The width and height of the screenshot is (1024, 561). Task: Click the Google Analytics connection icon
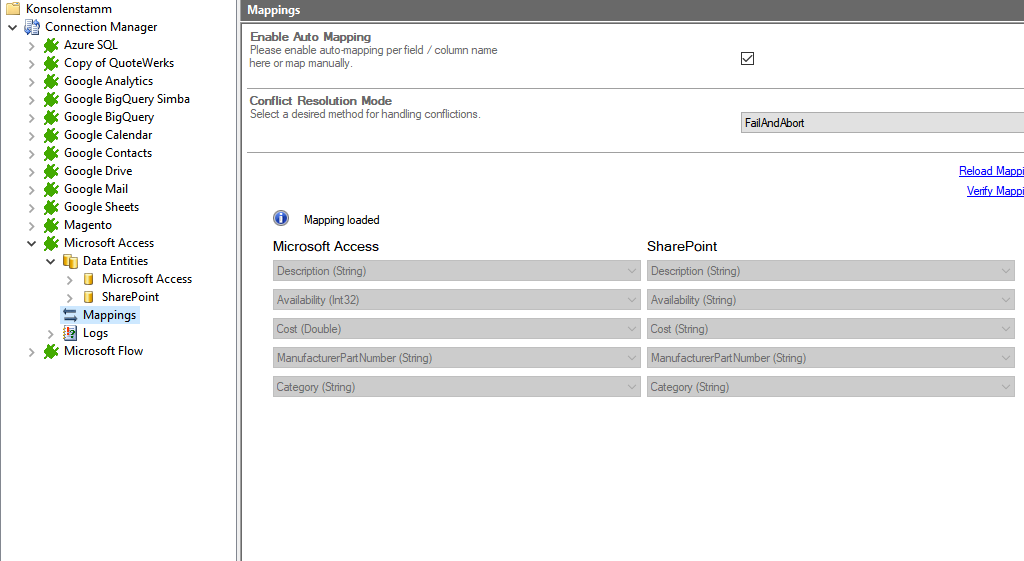tap(51, 81)
